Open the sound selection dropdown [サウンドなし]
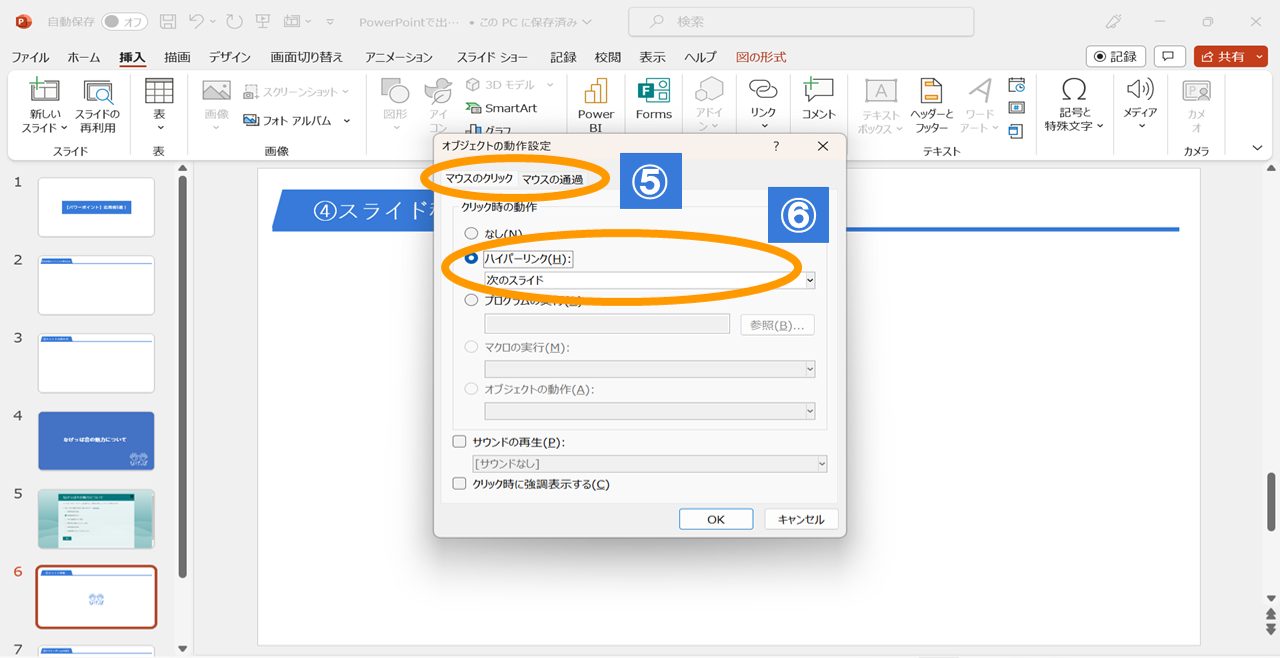This screenshot has width=1280, height=658. (650, 463)
